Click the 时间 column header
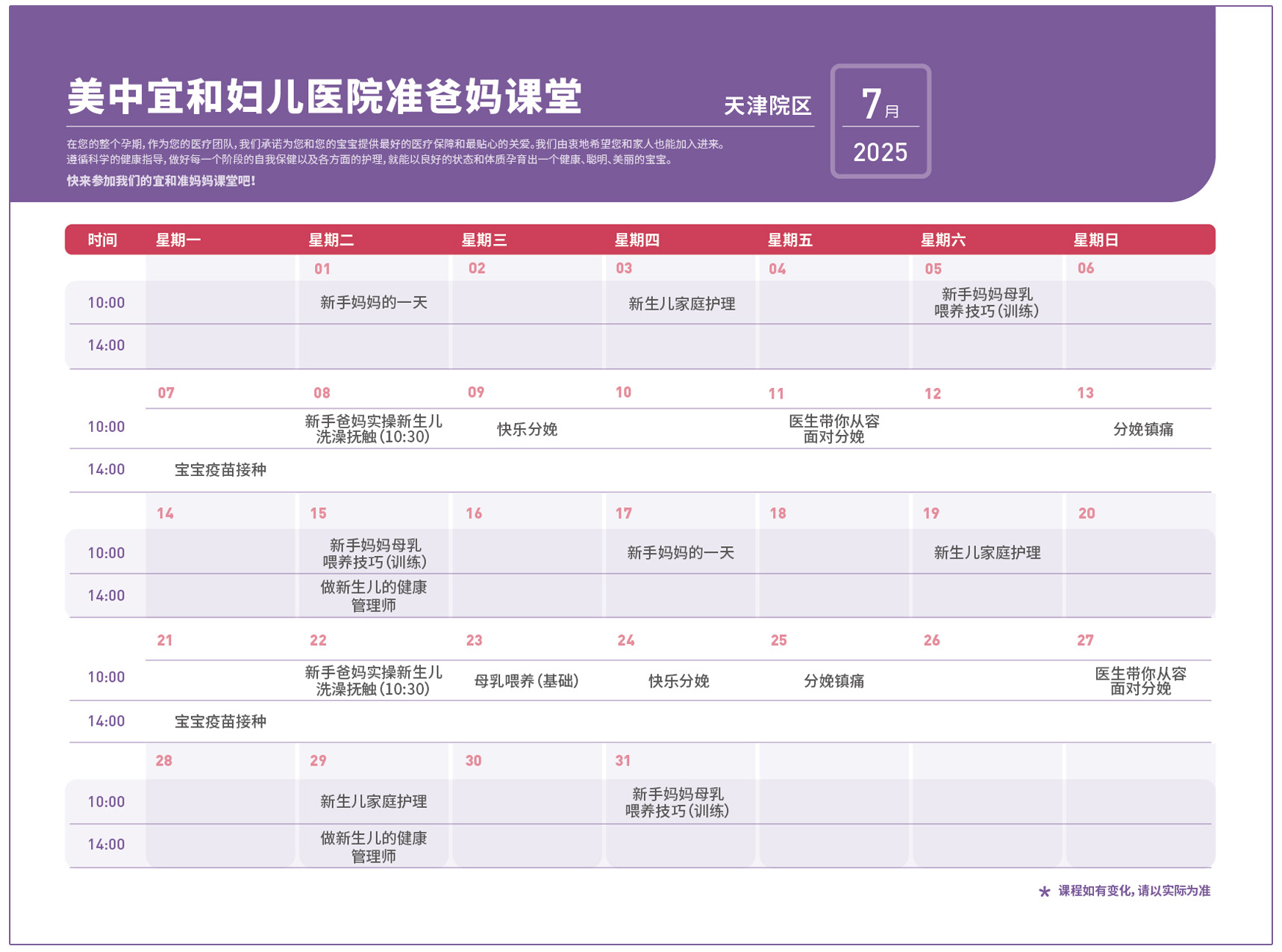This screenshot has height=952, width=1282. pyautogui.click(x=103, y=240)
